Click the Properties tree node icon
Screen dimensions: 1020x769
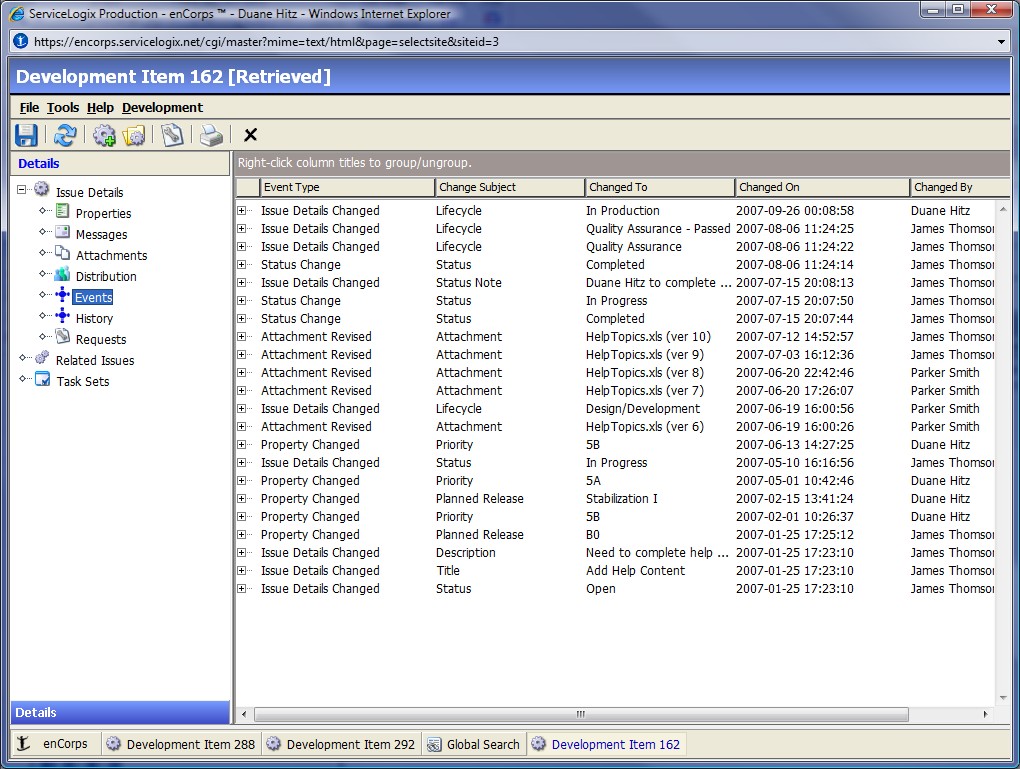point(62,211)
